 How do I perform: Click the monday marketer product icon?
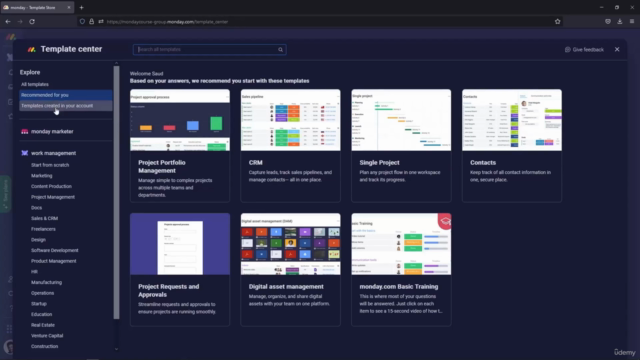(x=24, y=131)
